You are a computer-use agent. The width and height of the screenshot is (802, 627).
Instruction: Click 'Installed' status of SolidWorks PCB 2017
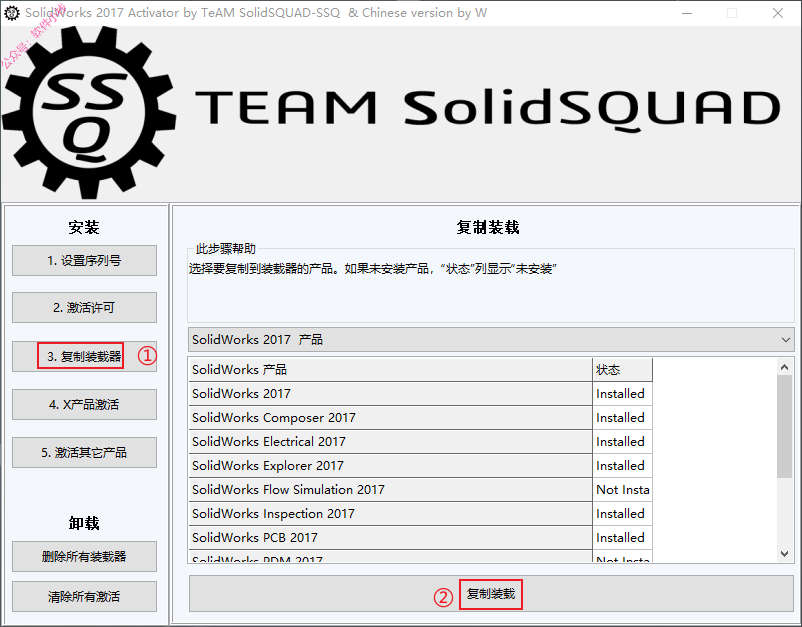coord(622,538)
